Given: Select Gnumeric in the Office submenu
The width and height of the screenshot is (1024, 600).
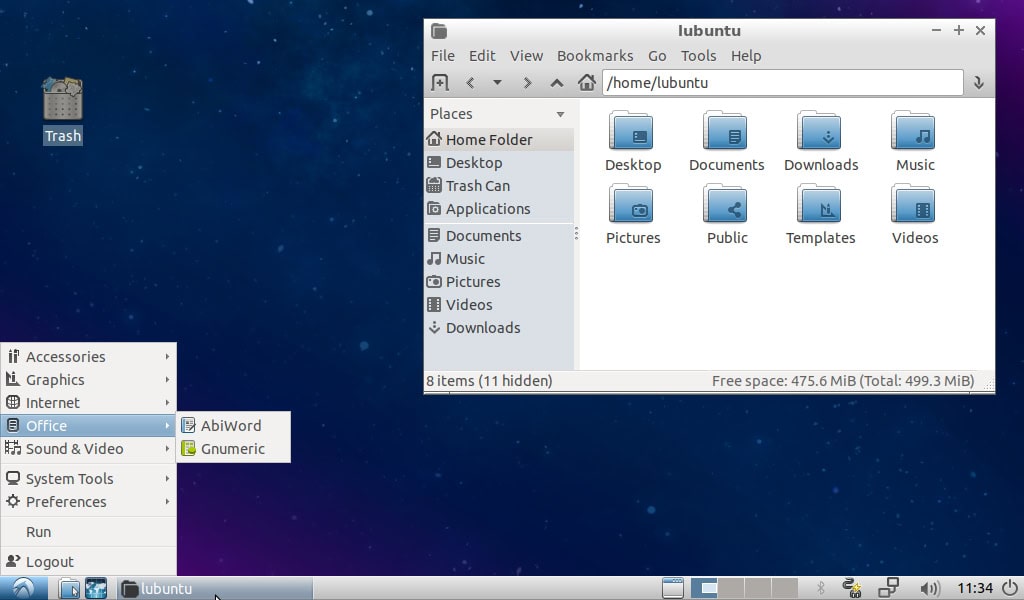Looking at the screenshot, I should [233, 449].
